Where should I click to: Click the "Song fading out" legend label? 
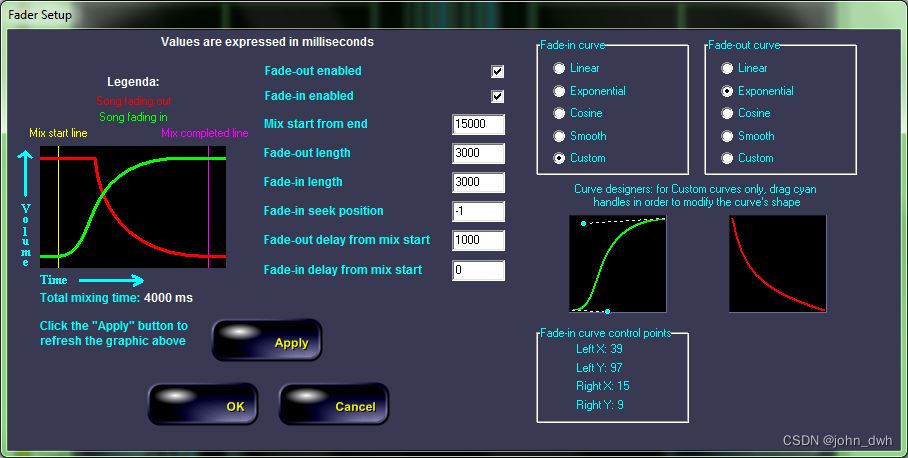(x=134, y=101)
